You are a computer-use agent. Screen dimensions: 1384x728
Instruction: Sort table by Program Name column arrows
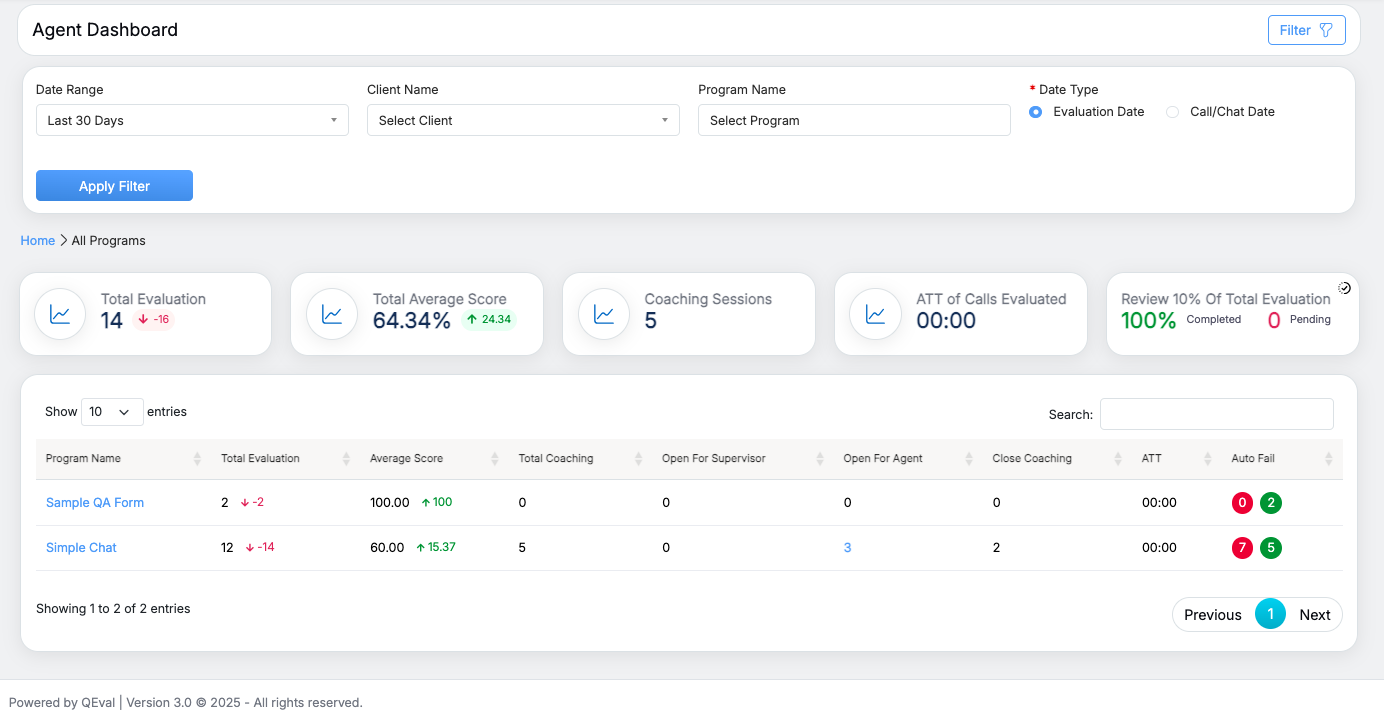coord(196,459)
